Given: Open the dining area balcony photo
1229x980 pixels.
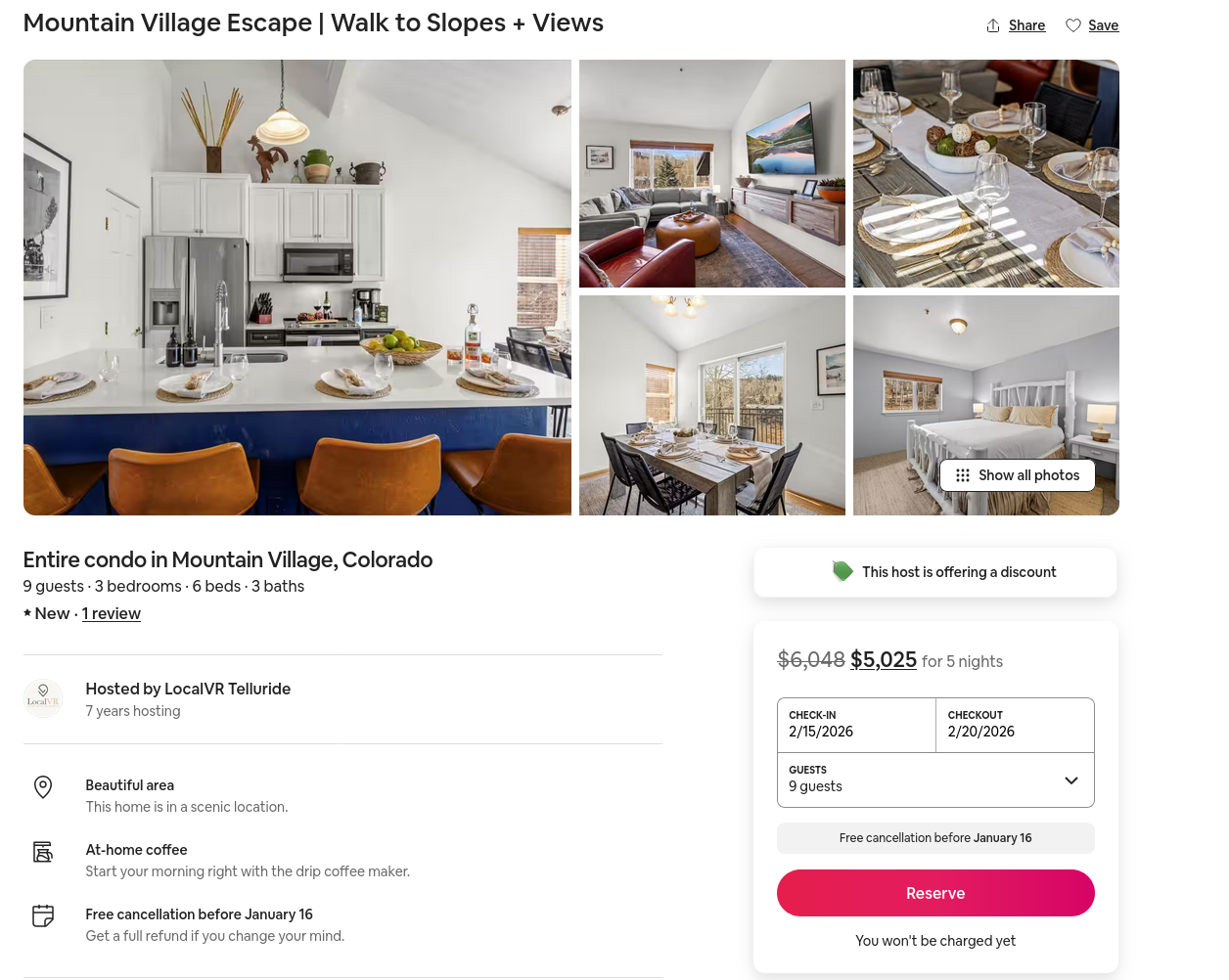Looking at the screenshot, I should click(712, 405).
